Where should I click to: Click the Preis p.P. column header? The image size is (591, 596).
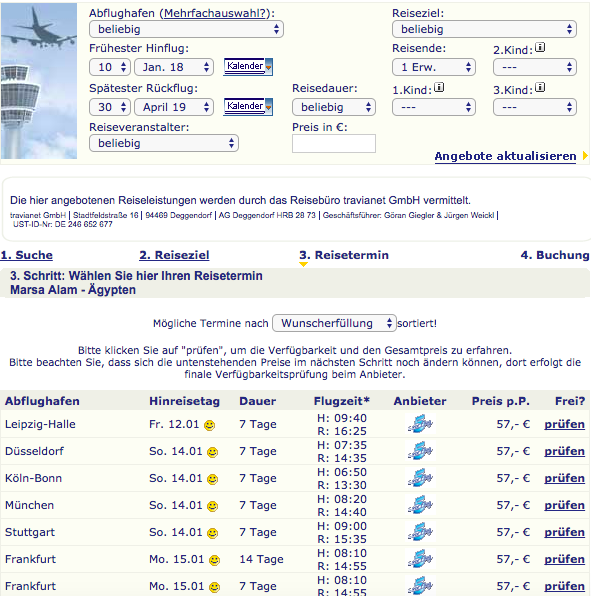[501, 401]
